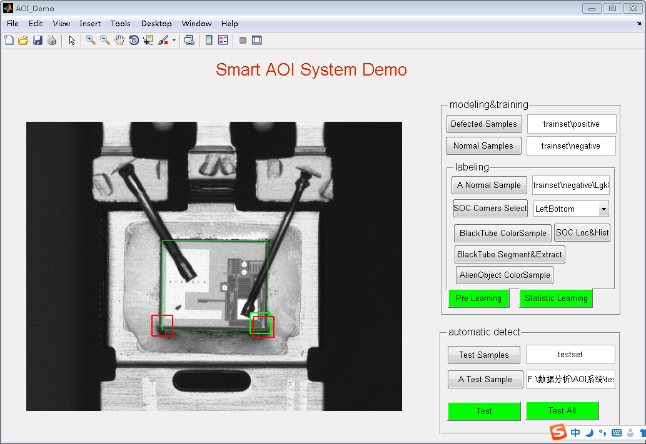Click the Open File folder icon
The image size is (646, 444).
point(23,40)
